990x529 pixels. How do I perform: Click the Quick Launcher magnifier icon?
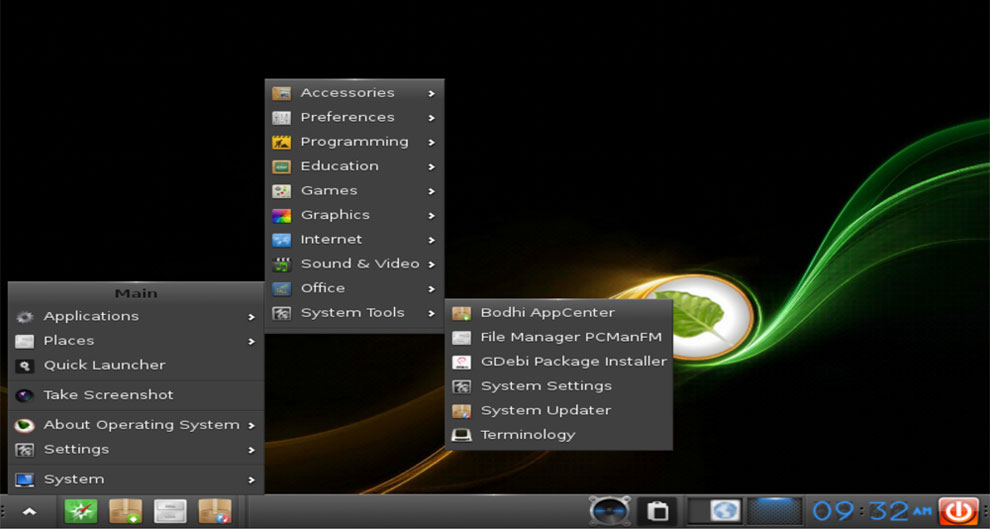pyautogui.click(x=25, y=366)
